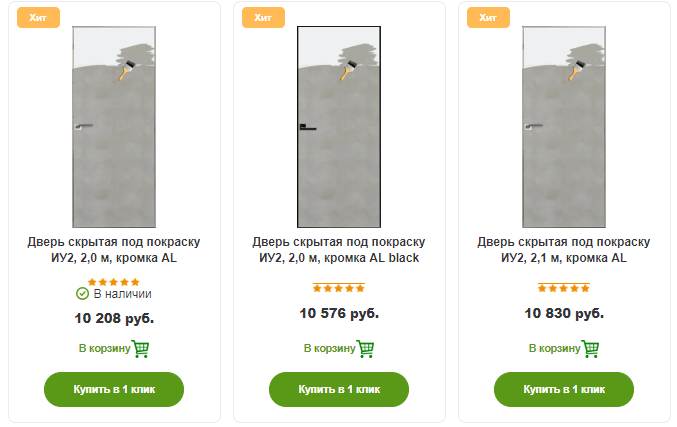Click В корзину text on first card
The width and height of the screenshot is (677, 427).
pos(104,349)
